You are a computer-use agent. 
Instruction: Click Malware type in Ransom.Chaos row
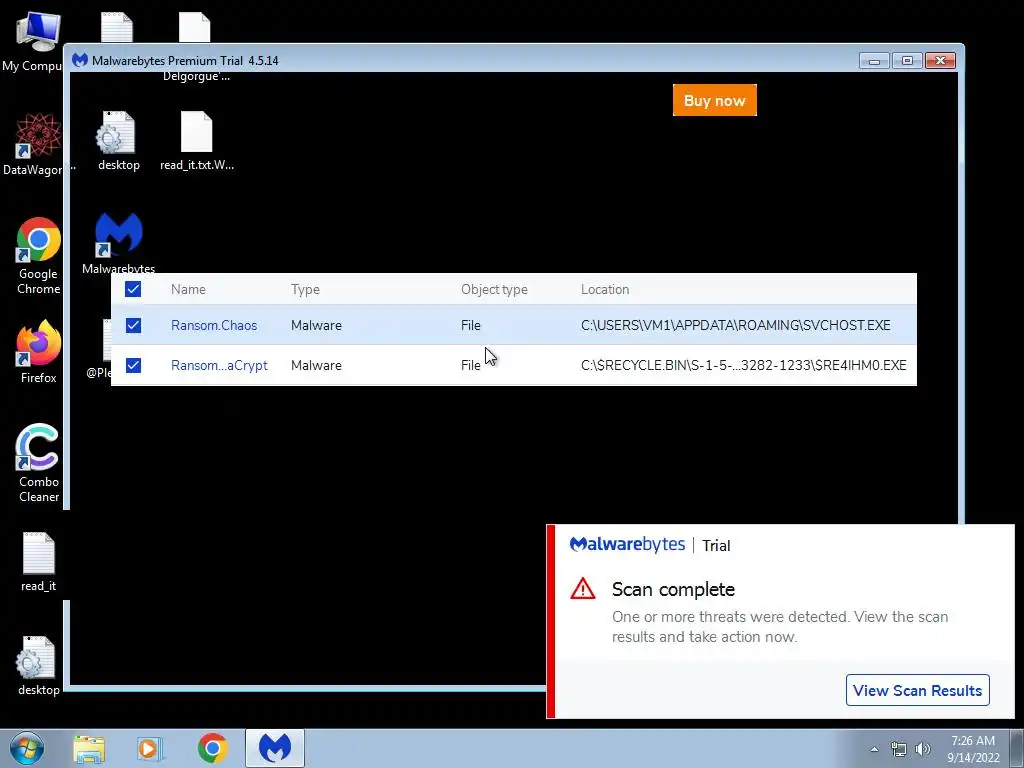pyautogui.click(x=316, y=325)
